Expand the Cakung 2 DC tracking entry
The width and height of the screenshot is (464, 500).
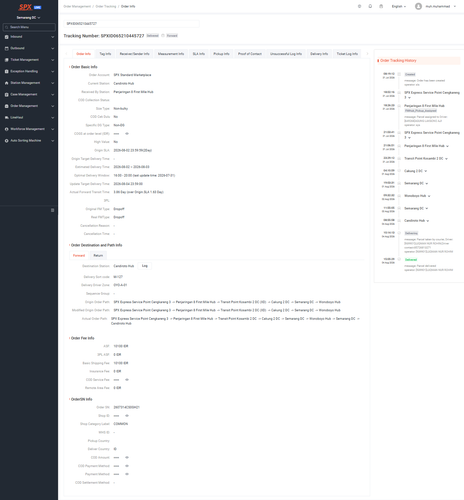426,171
